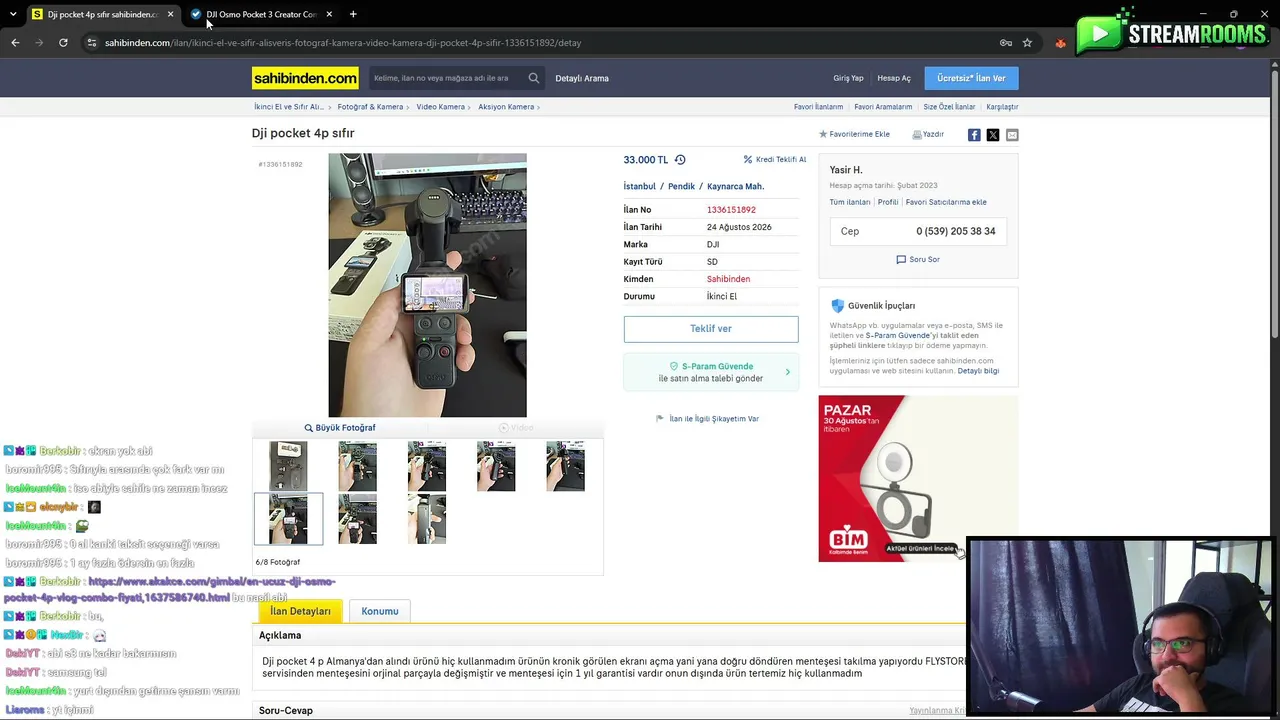The image size is (1280, 720).
Task: Click the İstanbul location link
Action: click(x=640, y=187)
